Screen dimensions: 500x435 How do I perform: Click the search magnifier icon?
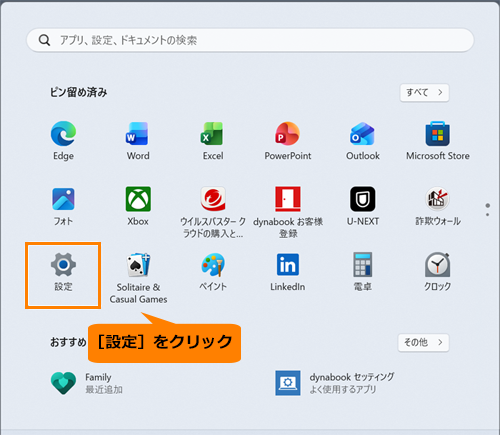pos(44,40)
